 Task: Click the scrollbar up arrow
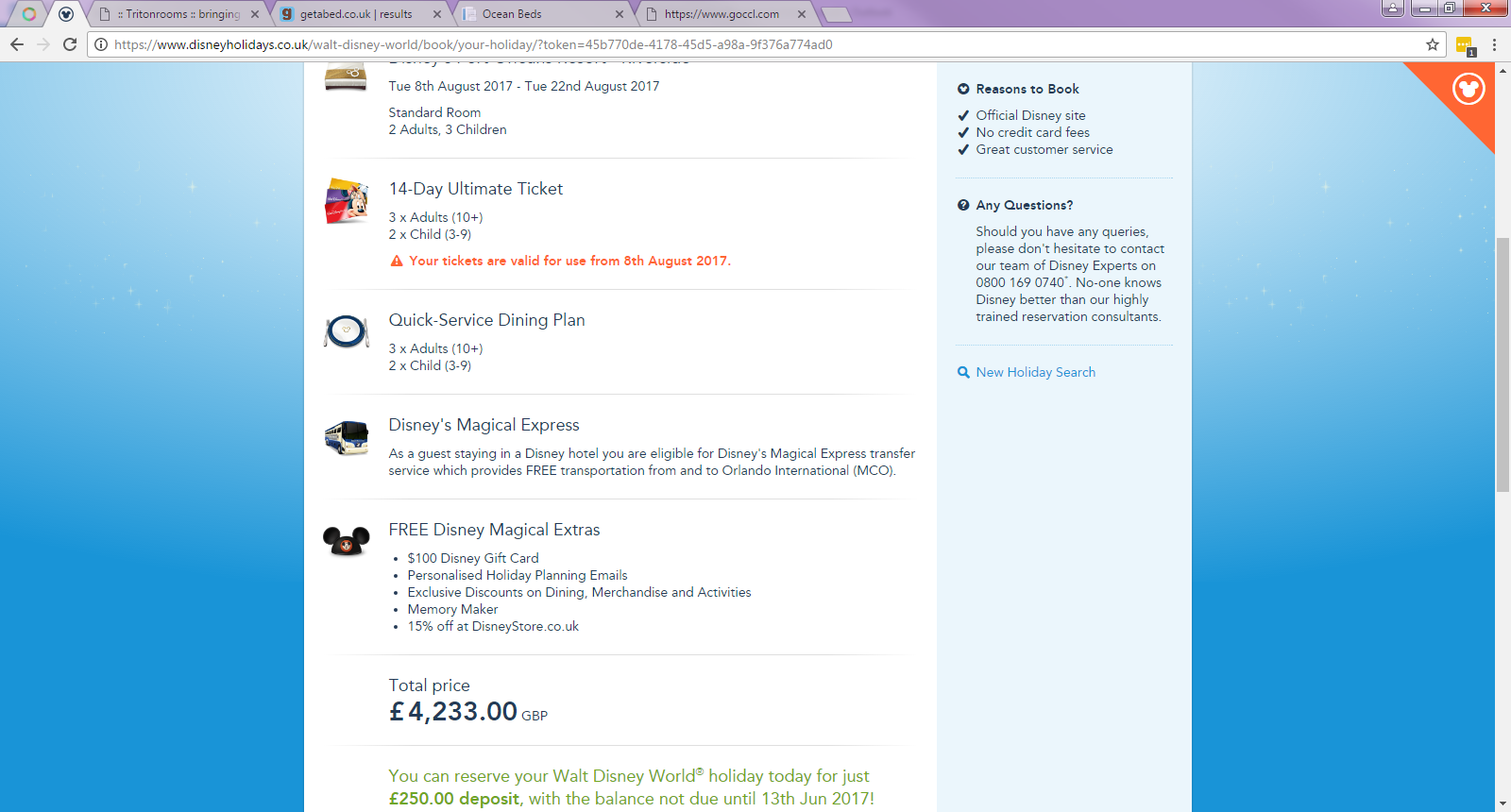pos(1503,70)
